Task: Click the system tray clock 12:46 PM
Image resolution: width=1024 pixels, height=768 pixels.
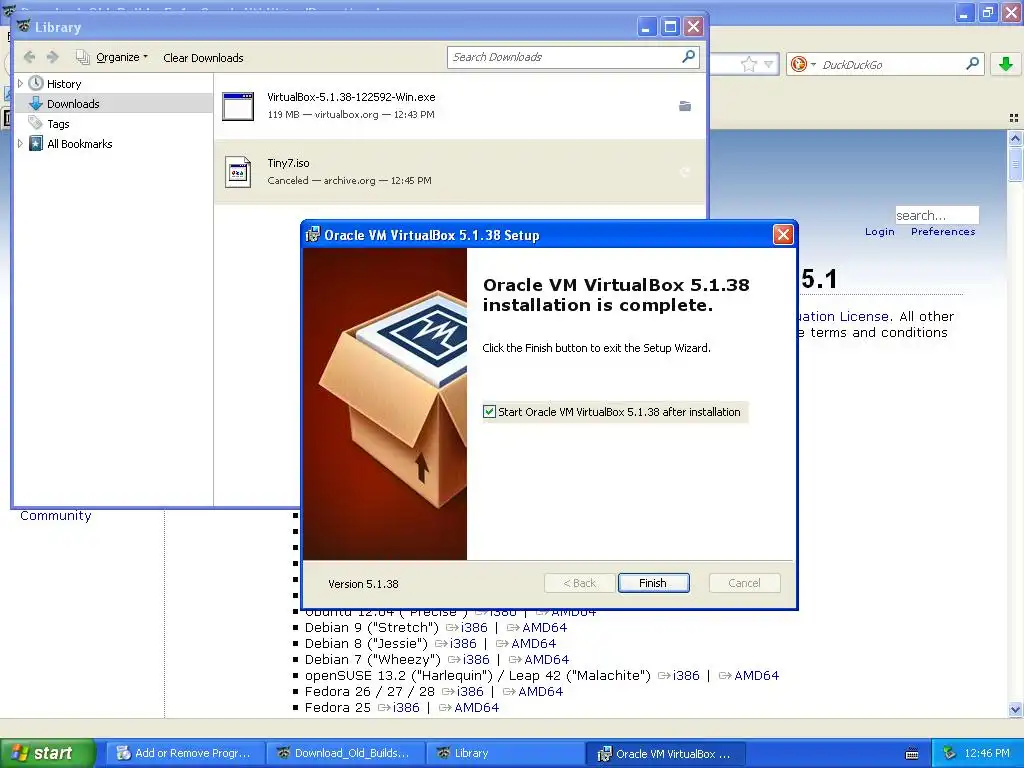Action: tap(987, 753)
